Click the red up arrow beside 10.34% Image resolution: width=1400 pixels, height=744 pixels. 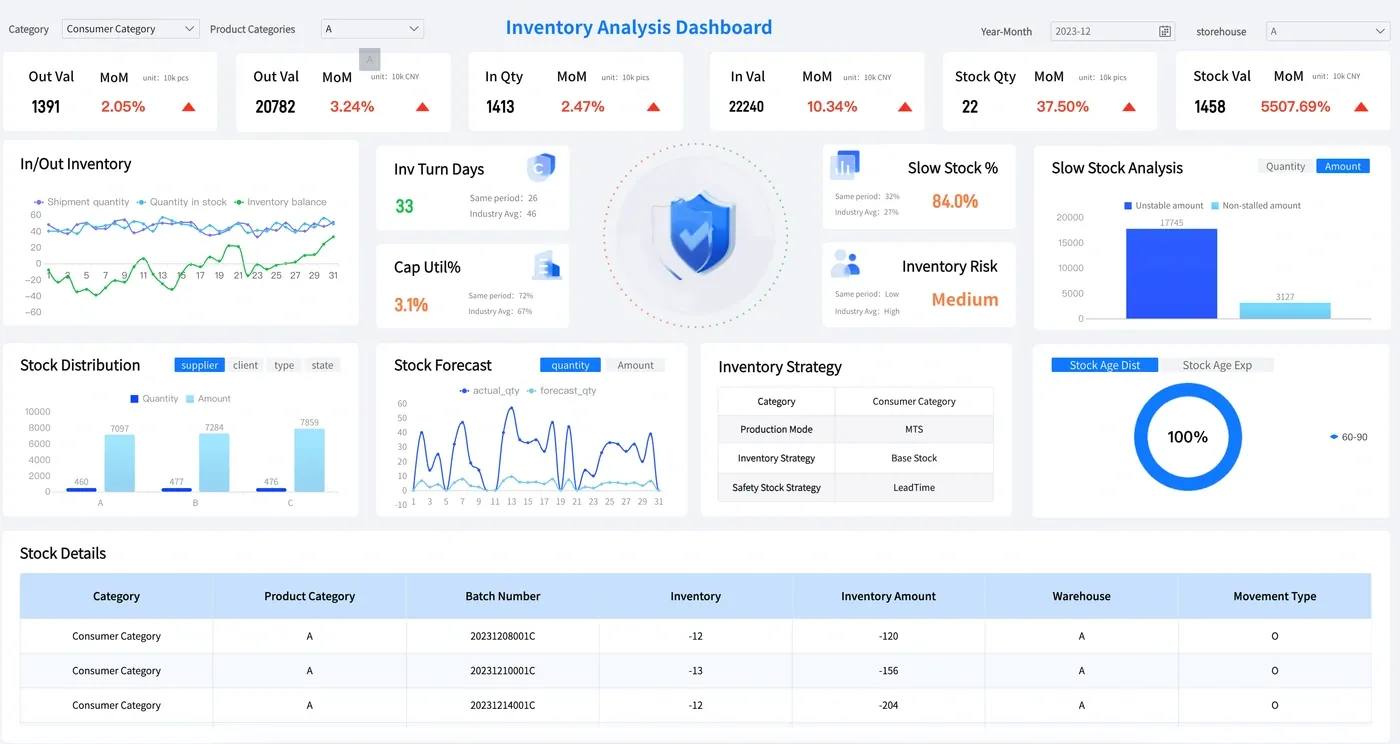905,107
